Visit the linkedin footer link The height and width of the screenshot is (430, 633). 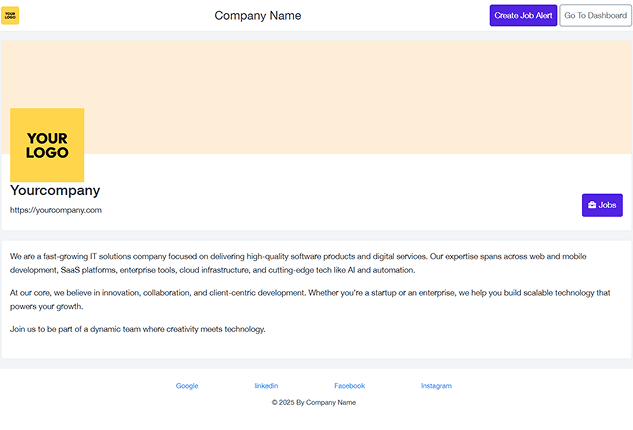[266, 386]
